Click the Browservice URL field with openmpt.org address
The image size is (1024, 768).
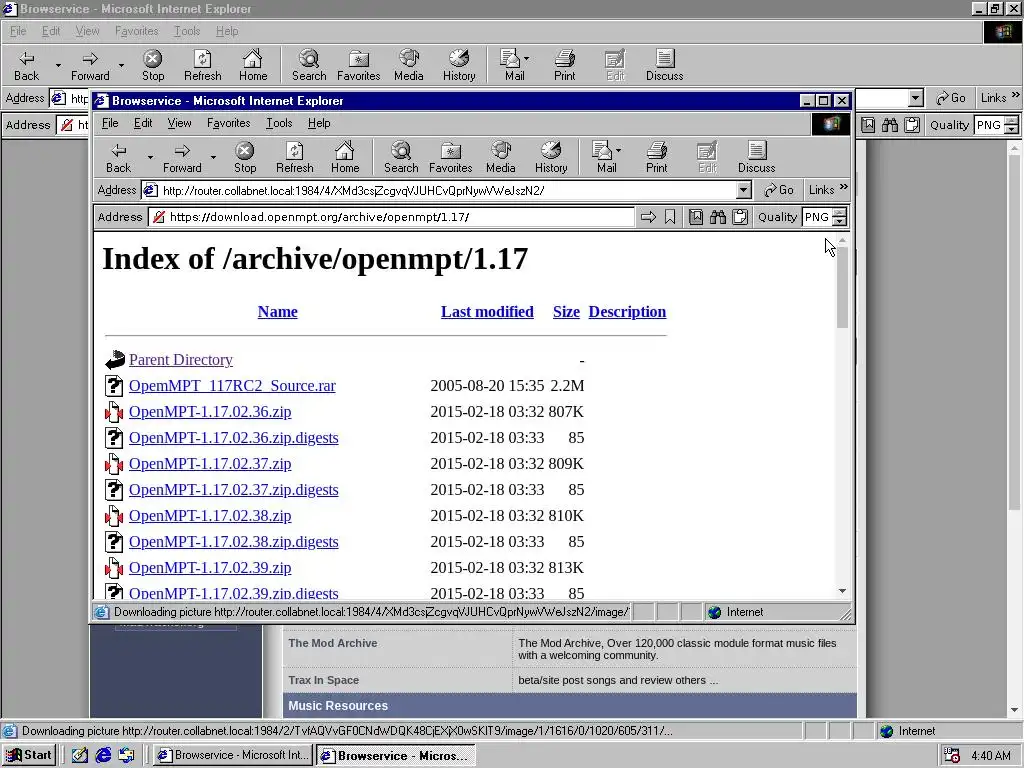(391, 217)
